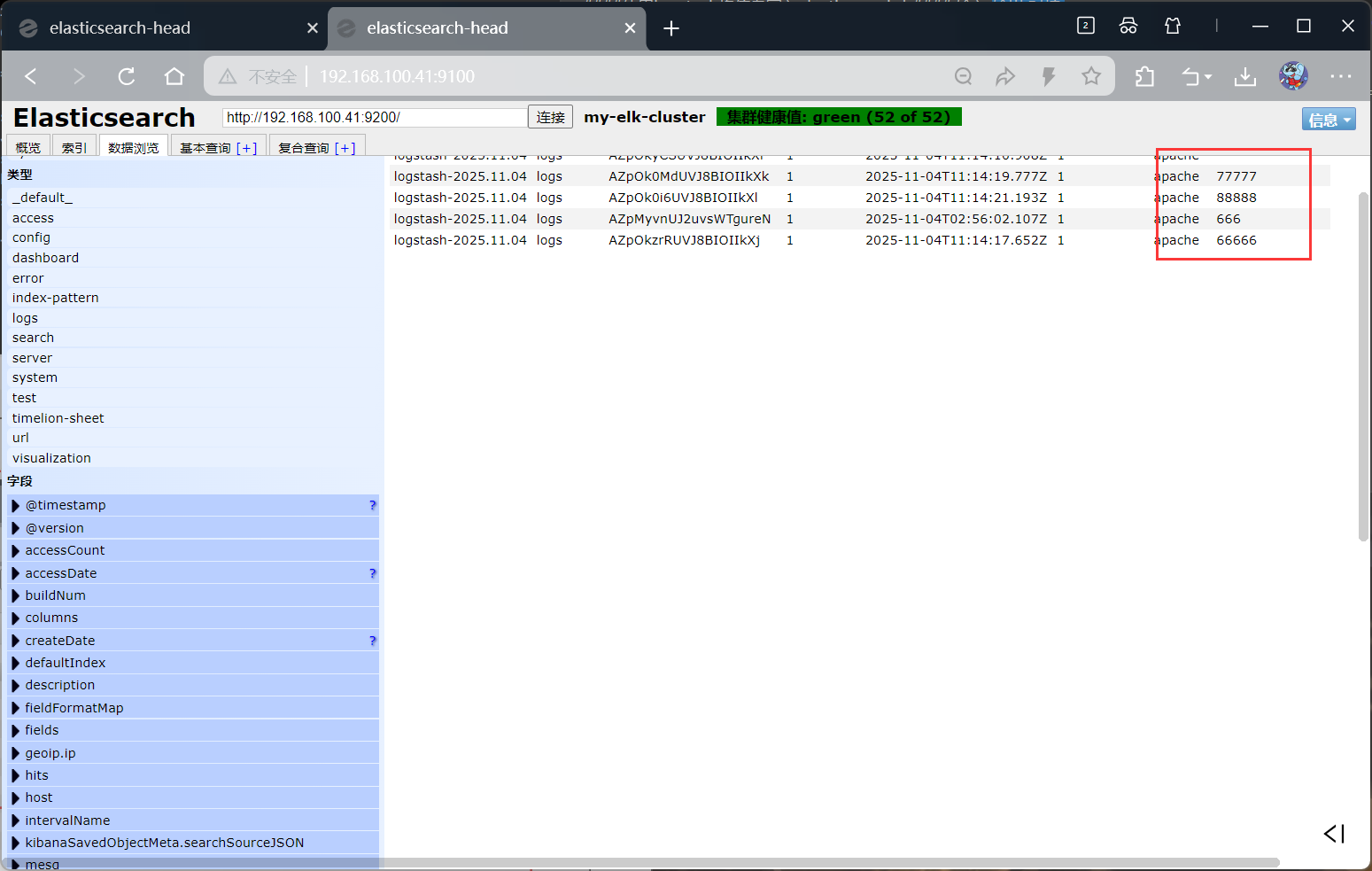This screenshot has height=871, width=1372.
Task: Open the result row with value 88888
Action: pos(859,198)
